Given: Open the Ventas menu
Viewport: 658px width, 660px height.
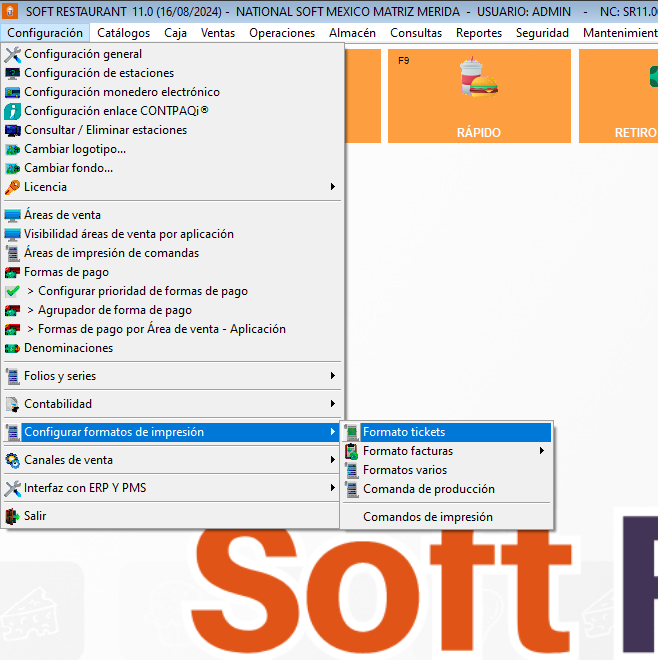Looking at the screenshot, I should pos(218,33).
